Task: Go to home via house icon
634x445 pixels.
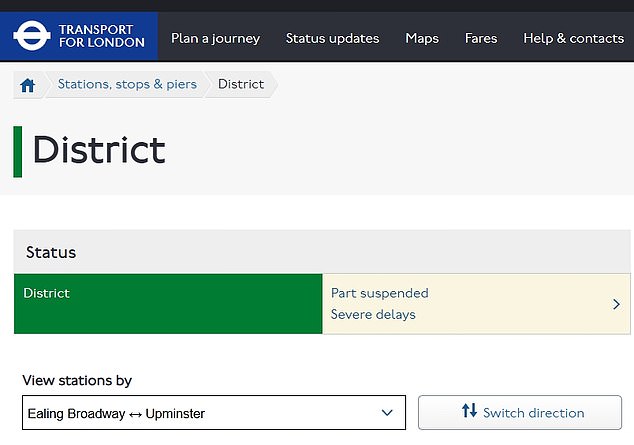Action: (28, 85)
